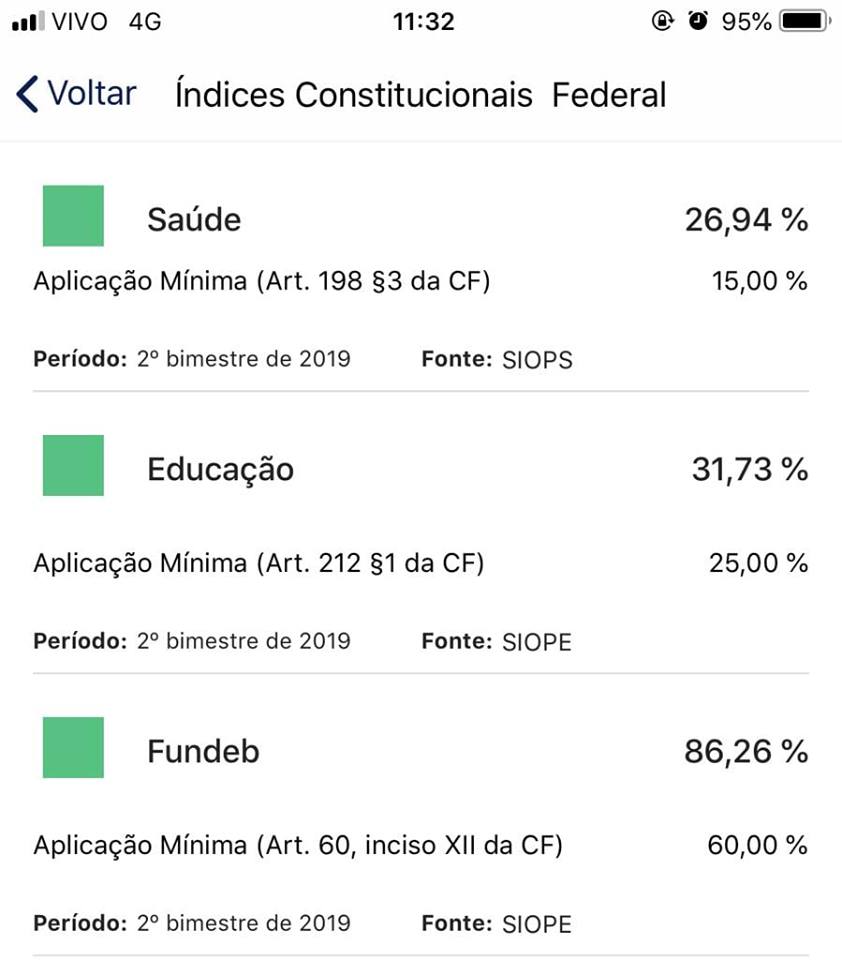842x960 pixels.
Task: Select the Educação index heading
Action: 220,470
